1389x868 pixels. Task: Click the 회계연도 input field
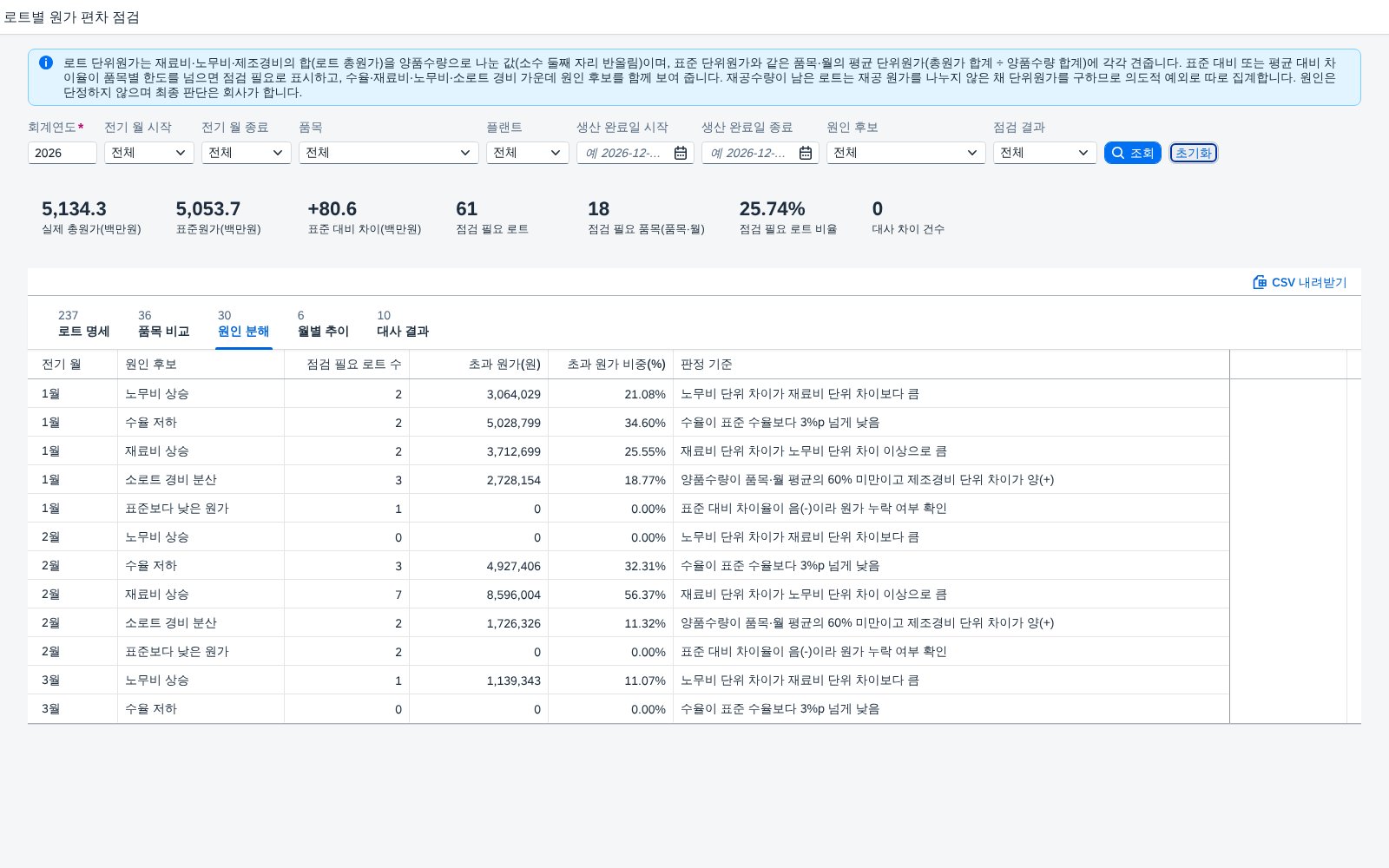click(62, 153)
